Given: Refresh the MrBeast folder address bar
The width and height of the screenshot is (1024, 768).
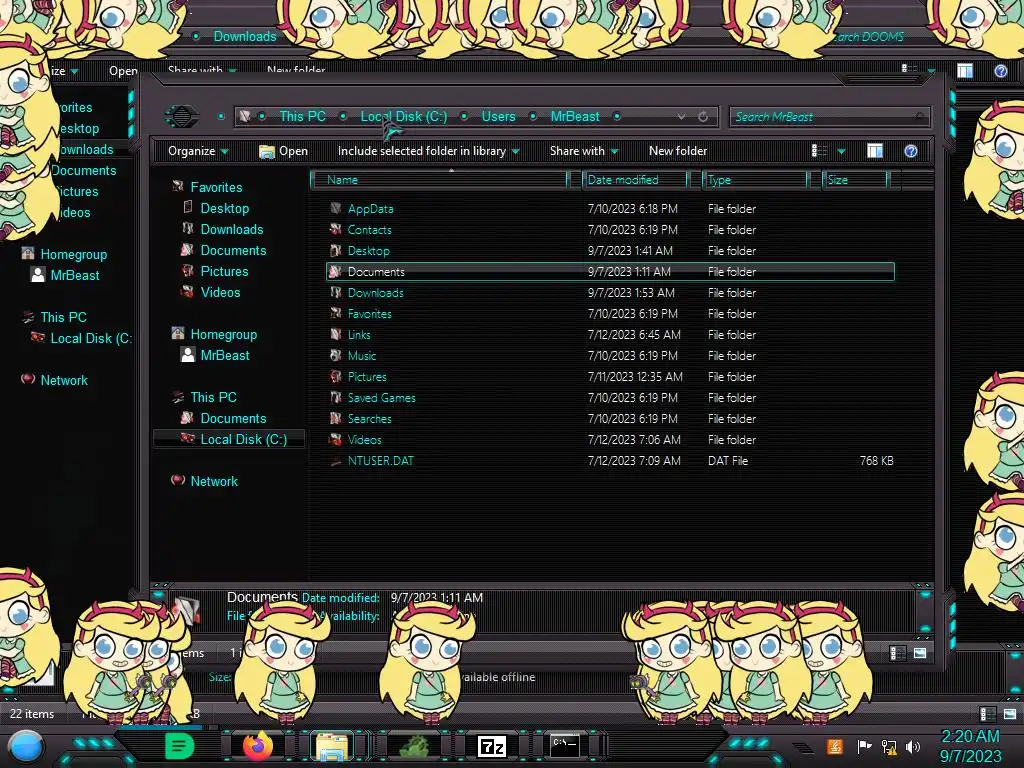Looking at the screenshot, I should pyautogui.click(x=703, y=117).
